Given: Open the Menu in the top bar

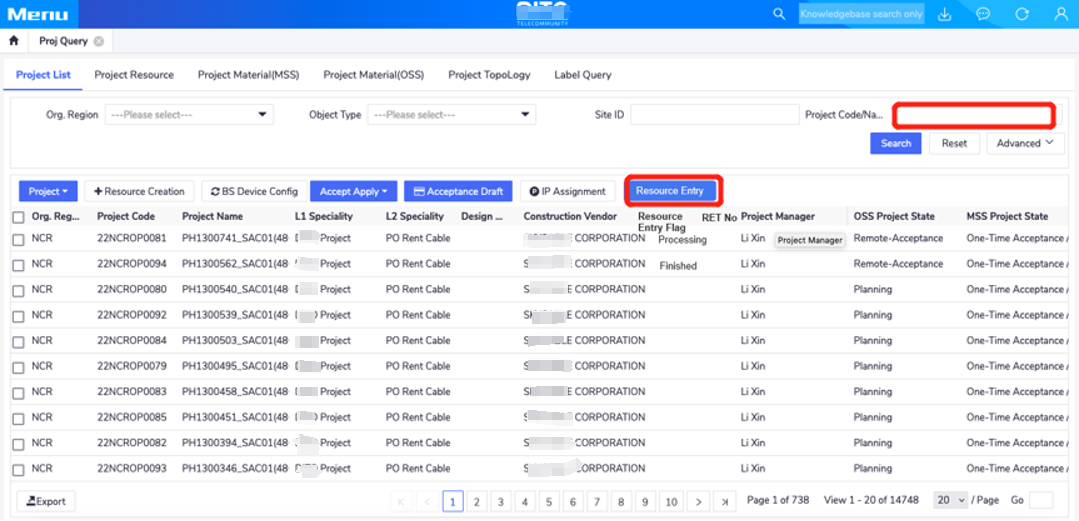Looking at the screenshot, I should coord(39,14).
